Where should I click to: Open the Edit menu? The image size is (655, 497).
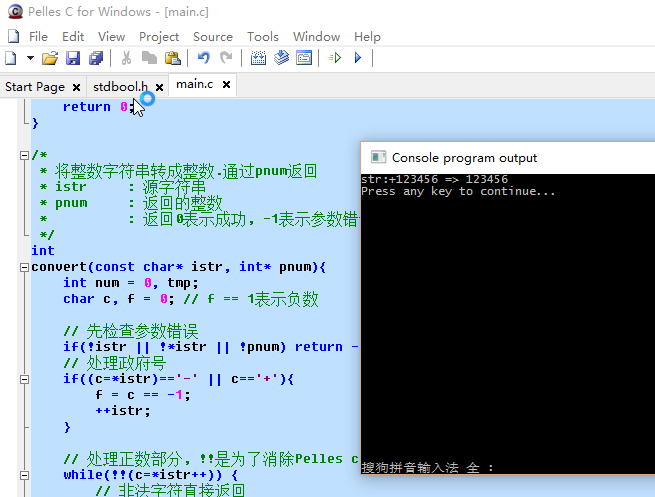[73, 37]
